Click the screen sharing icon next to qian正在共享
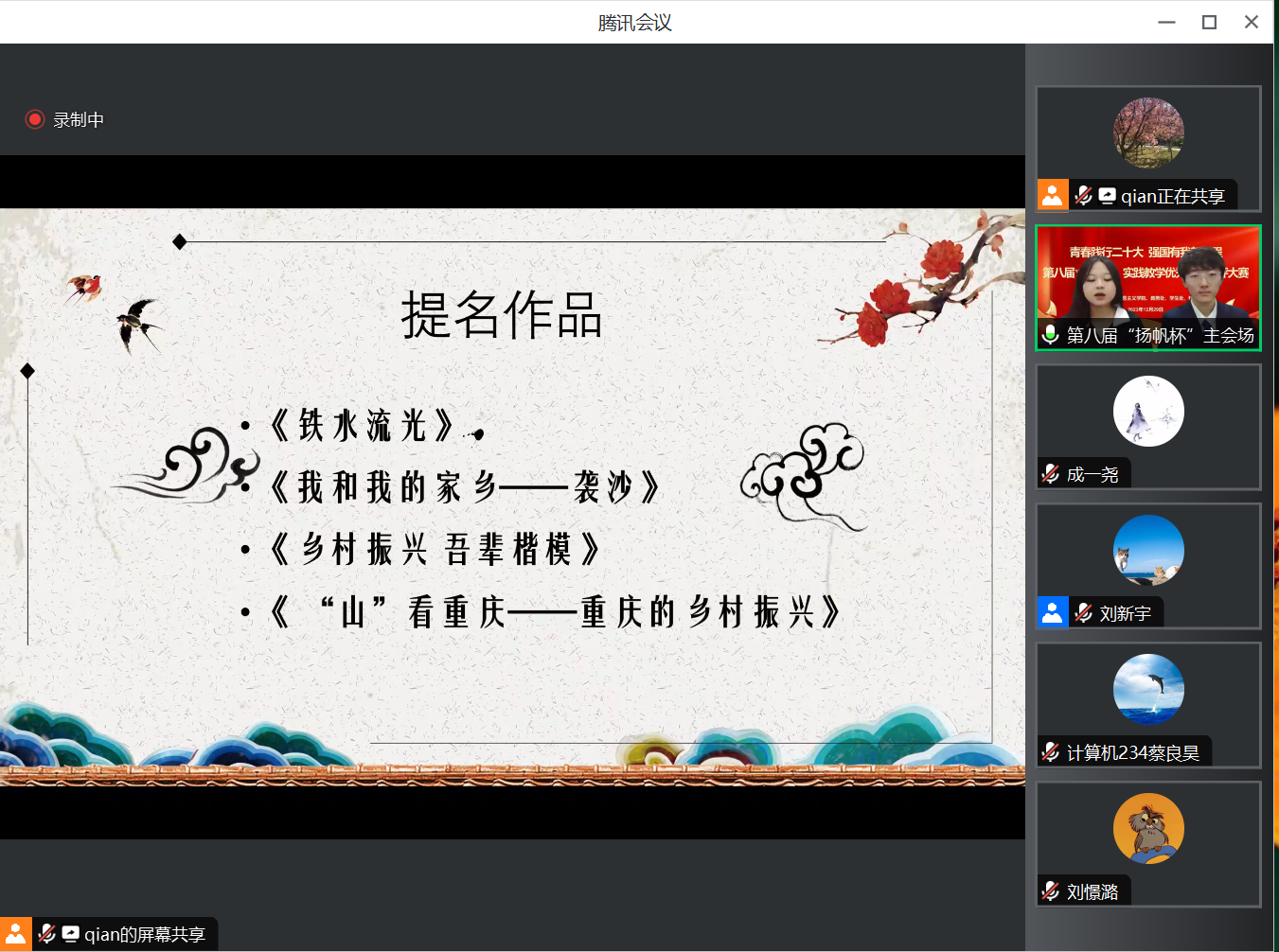Screen dimensions: 1279x952 [1107, 195]
